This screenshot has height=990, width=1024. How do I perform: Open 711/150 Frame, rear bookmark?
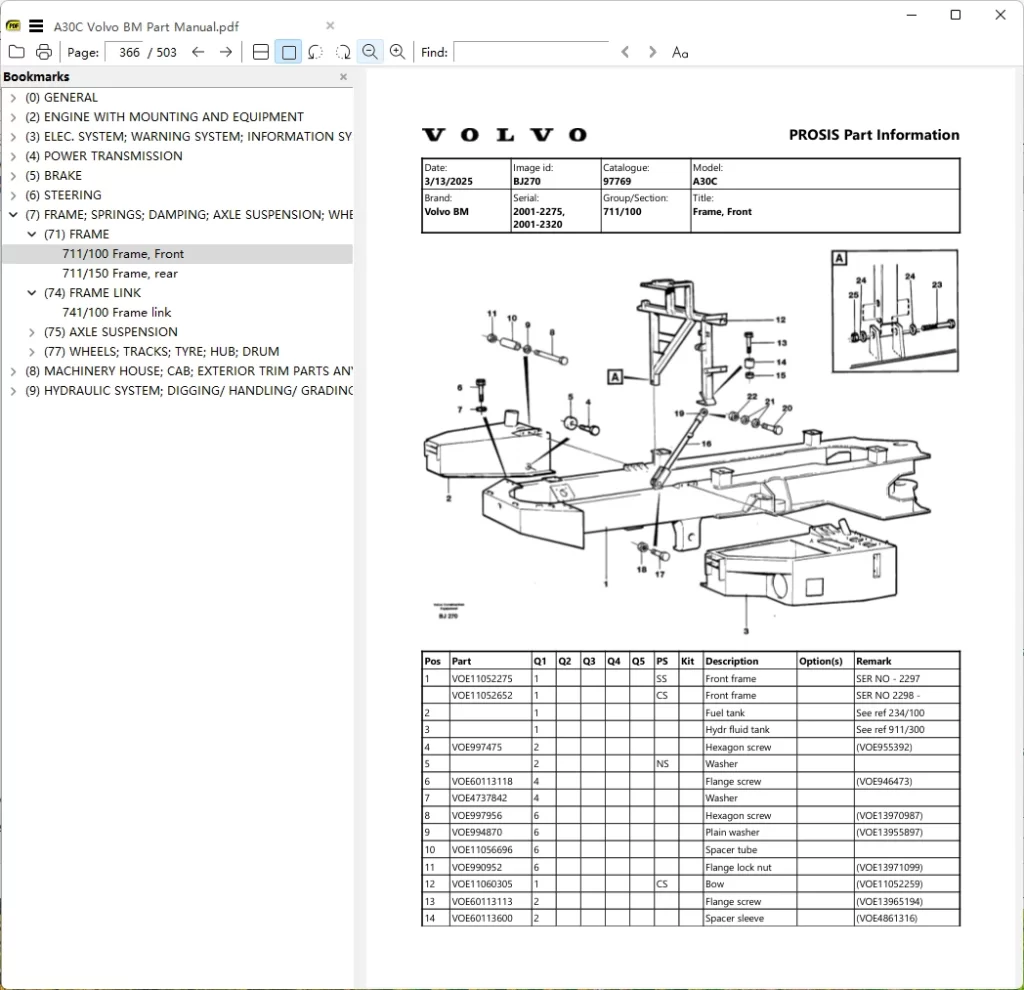[120, 273]
